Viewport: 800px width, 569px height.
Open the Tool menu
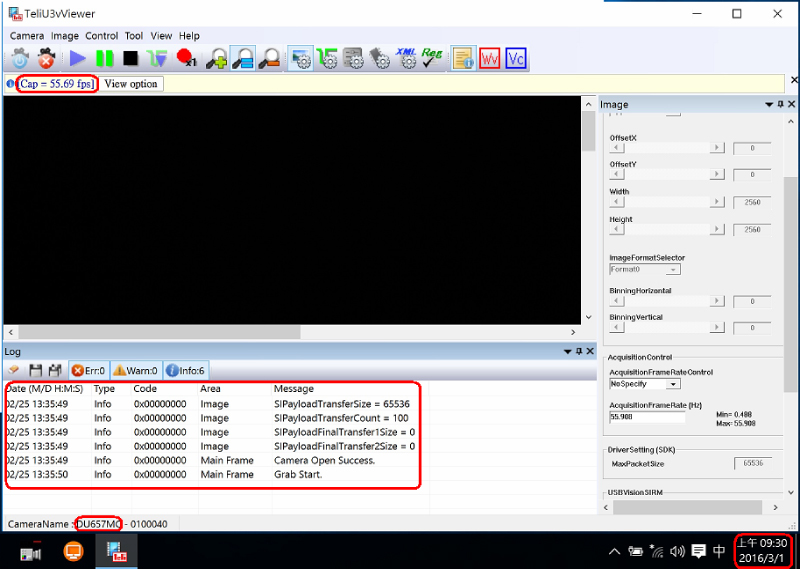pos(134,36)
